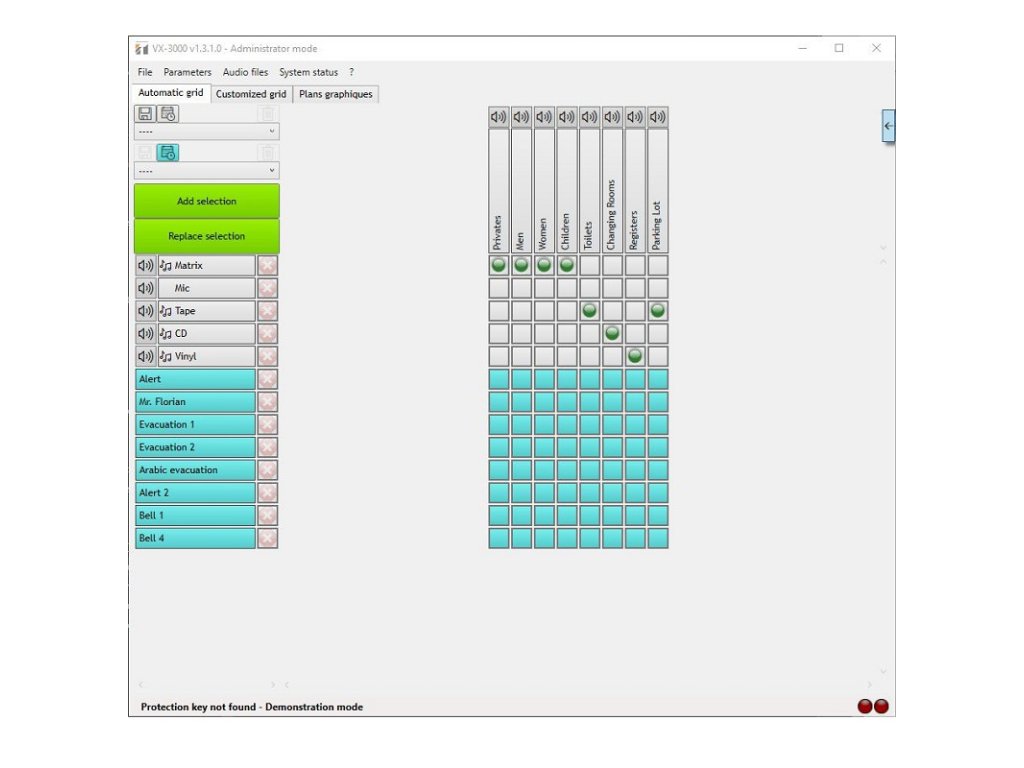Viewport: 1024px width, 768px height.
Task: Switch to the Customized grid tab
Action: point(251,94)
